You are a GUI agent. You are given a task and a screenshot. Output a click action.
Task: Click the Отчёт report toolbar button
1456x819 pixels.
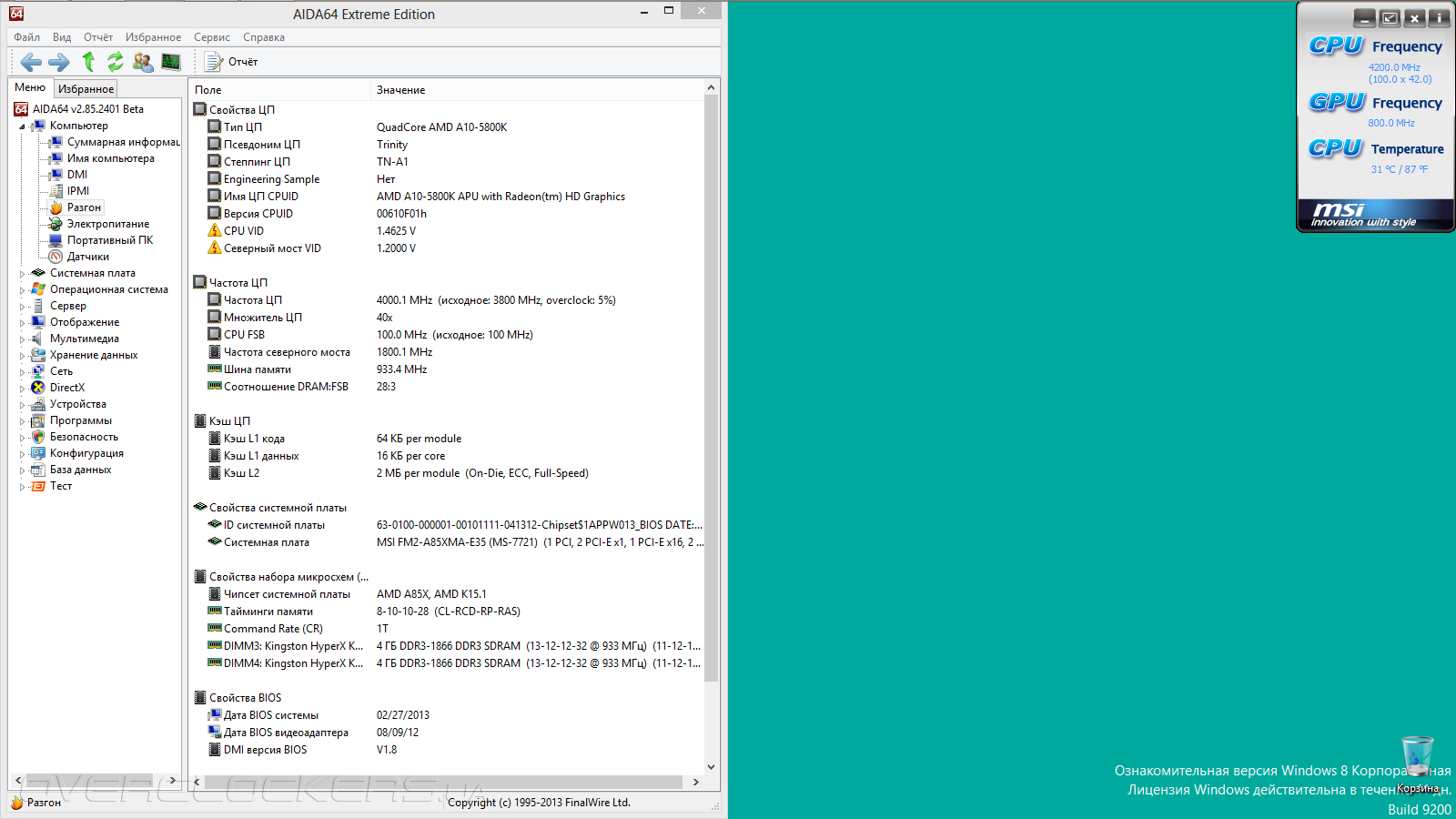(232, 62)
